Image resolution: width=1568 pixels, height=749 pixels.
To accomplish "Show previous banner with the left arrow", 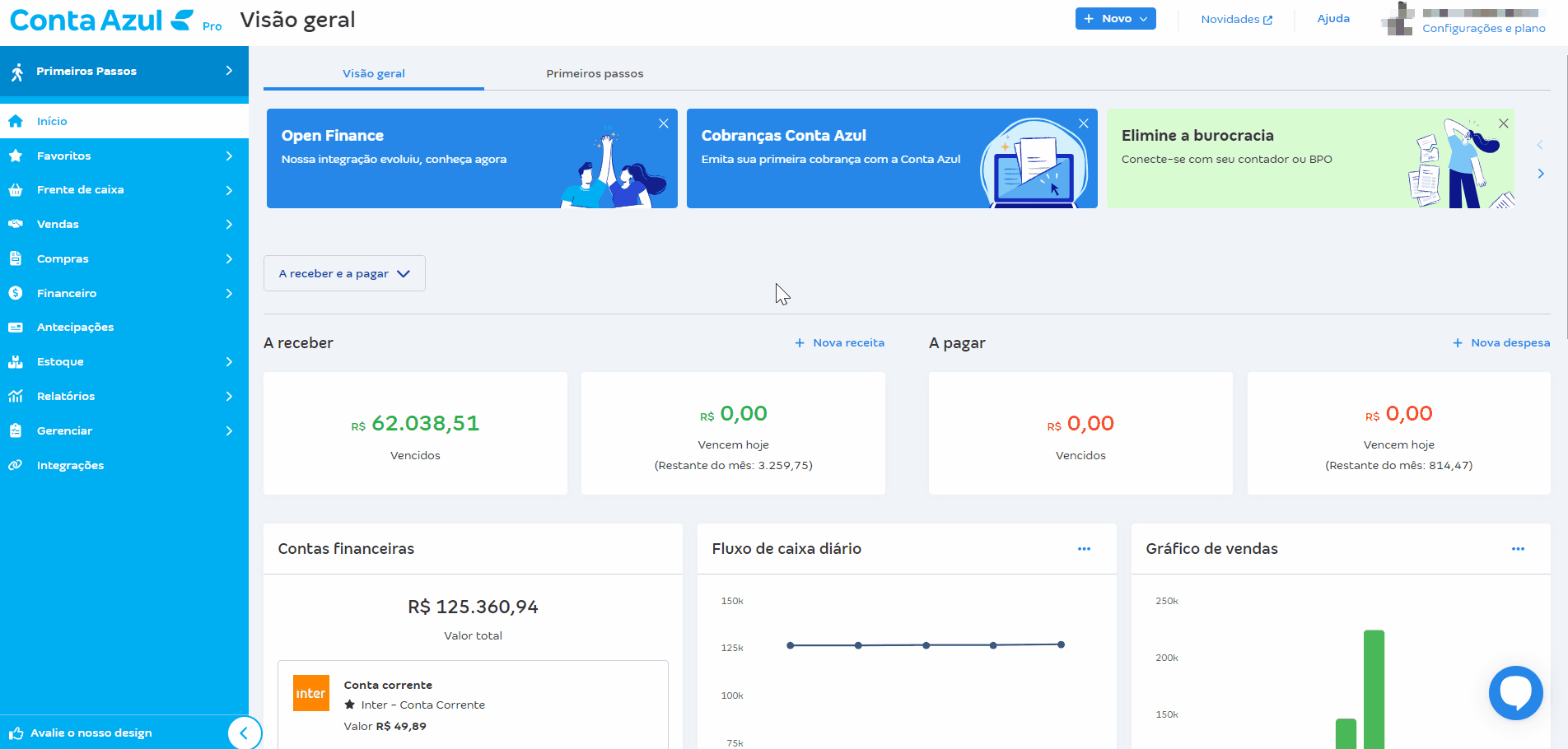I will (x=1540, y=145).
